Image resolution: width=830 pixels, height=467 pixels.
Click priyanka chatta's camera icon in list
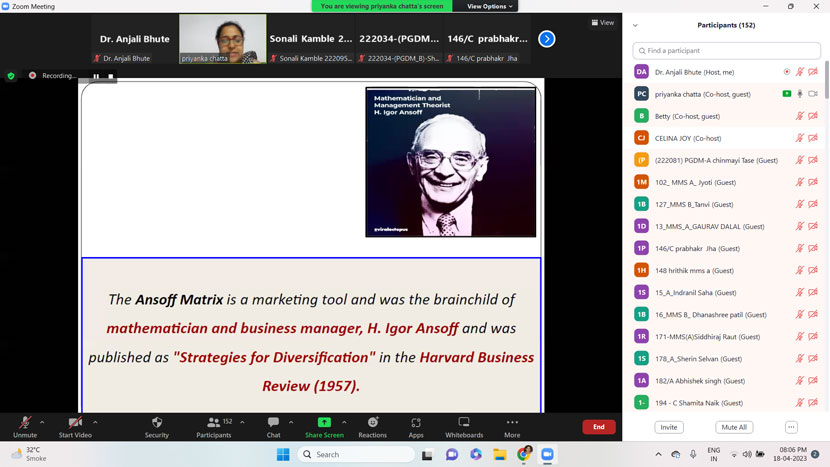813,94
